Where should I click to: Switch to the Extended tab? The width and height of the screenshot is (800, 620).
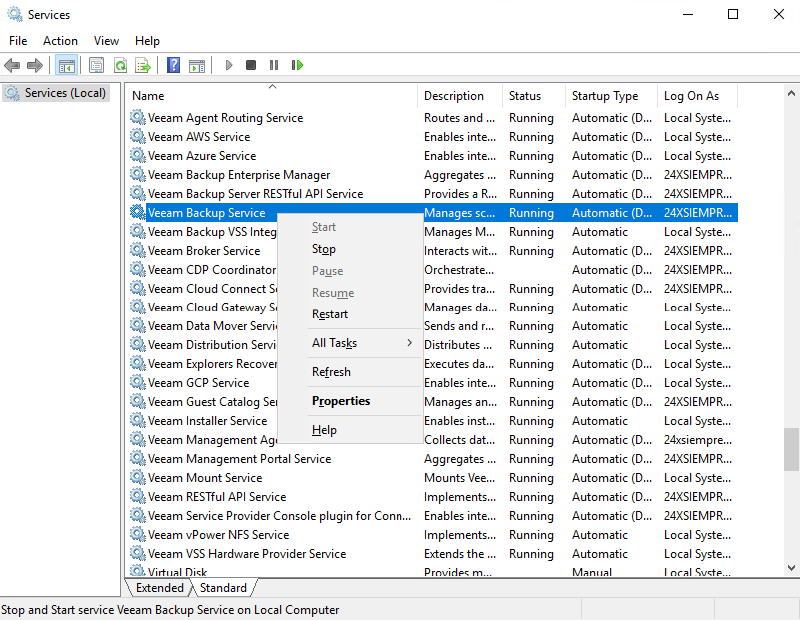160,588
